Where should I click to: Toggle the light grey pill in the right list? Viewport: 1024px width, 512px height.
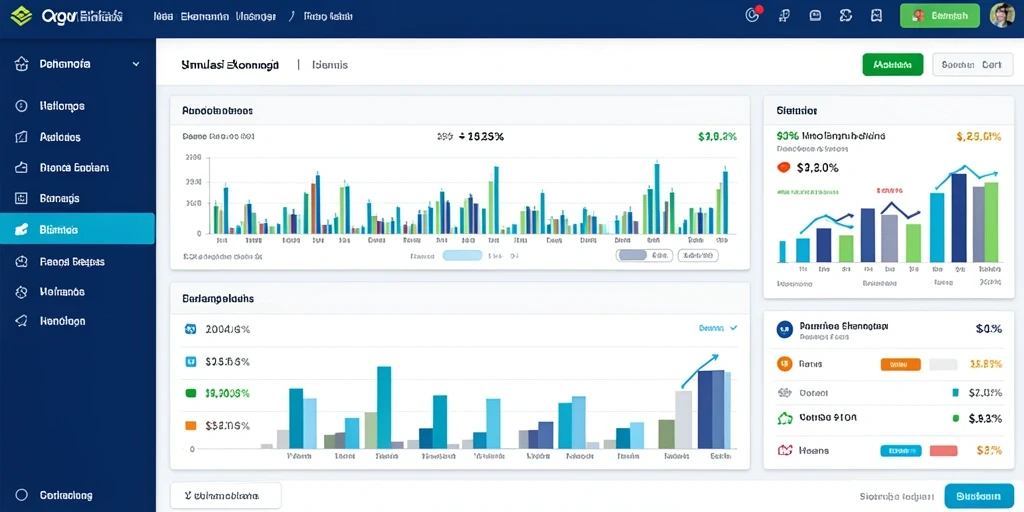(943, 364)
